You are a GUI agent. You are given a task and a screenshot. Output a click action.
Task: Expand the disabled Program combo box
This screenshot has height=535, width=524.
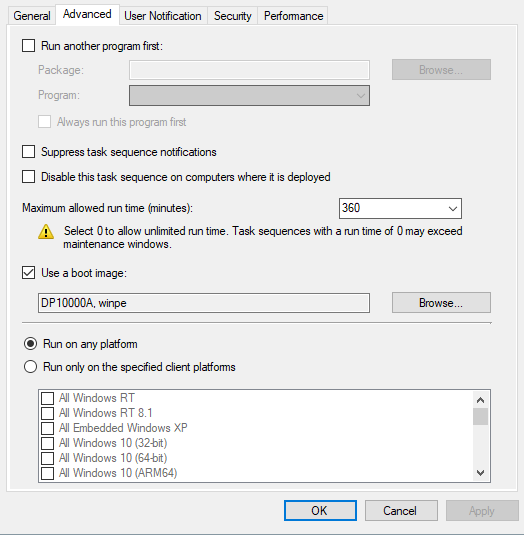coord(249,96)
